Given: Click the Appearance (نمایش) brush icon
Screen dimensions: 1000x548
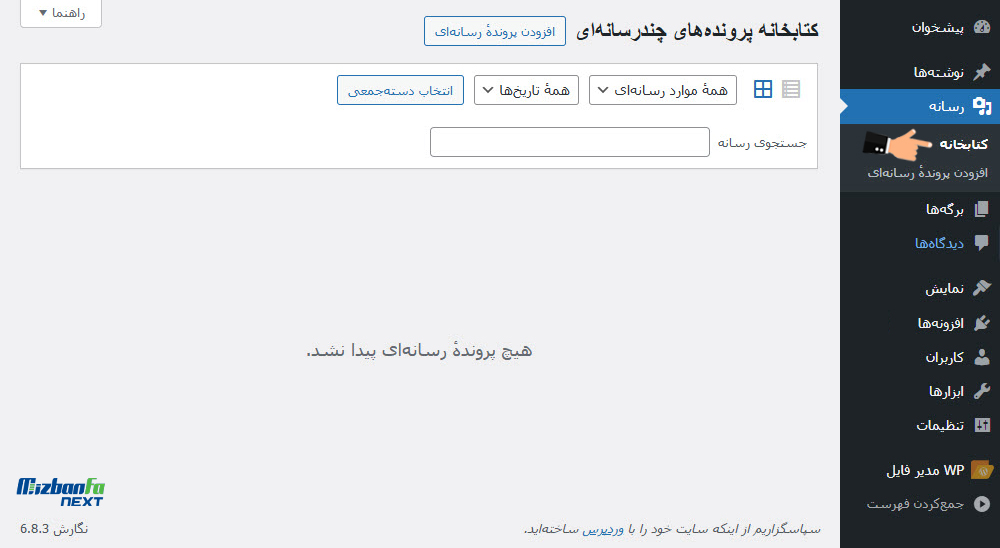Looking at the screenshot, I should click(x=982, y=288).
